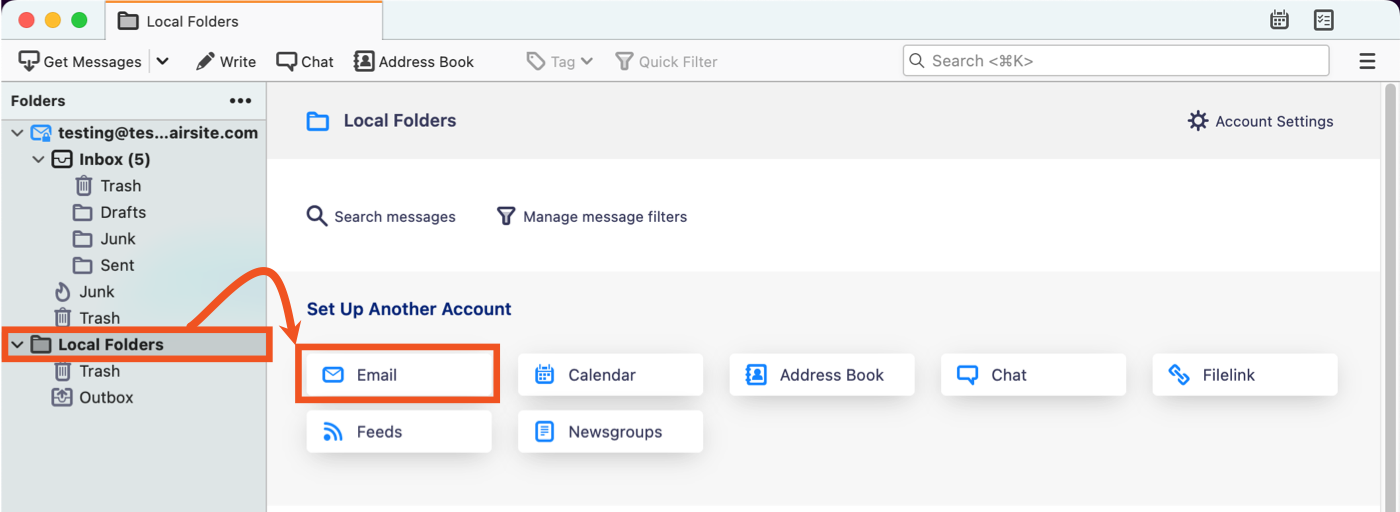Select the Feeds account option
This screenshot has height=512, width=1400.
coord(399,432)
